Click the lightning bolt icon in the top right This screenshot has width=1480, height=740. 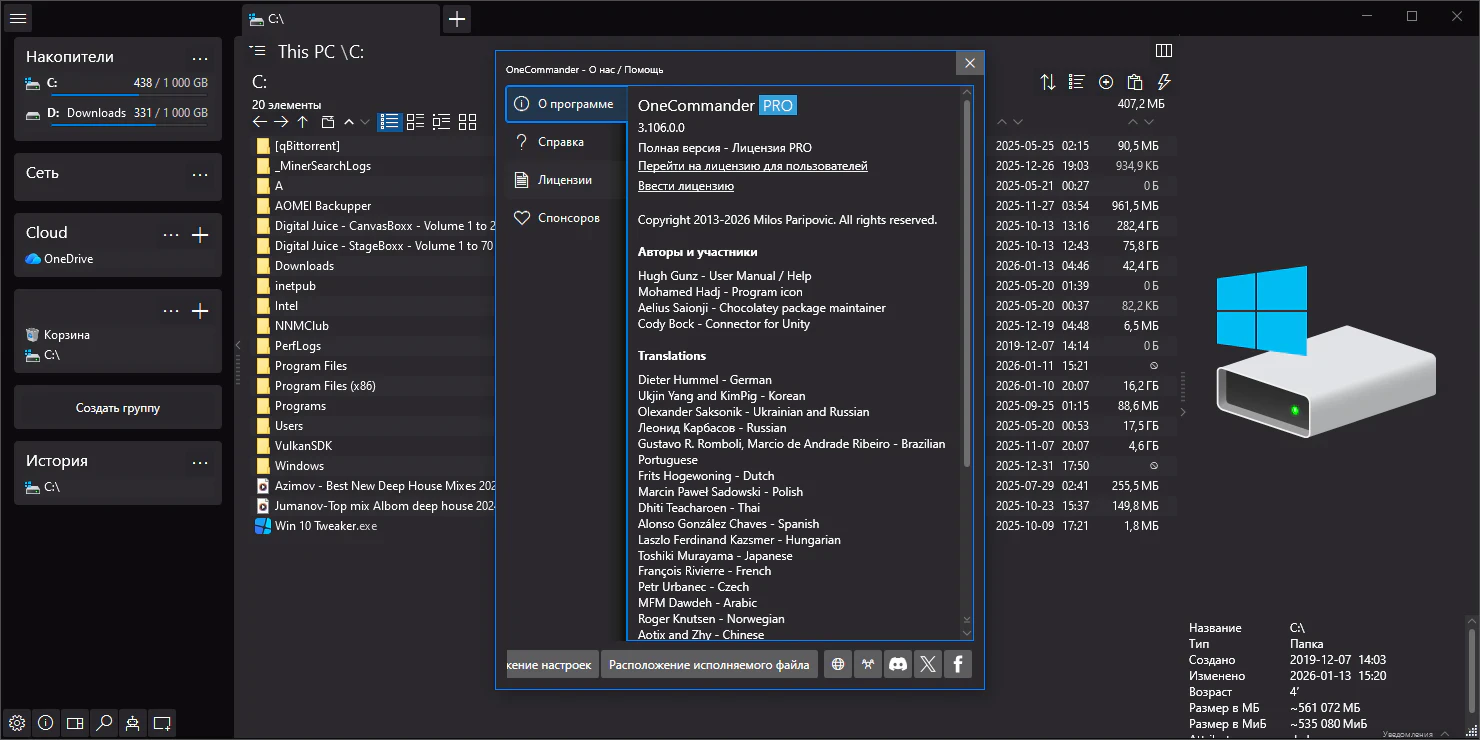point(1164,82)
